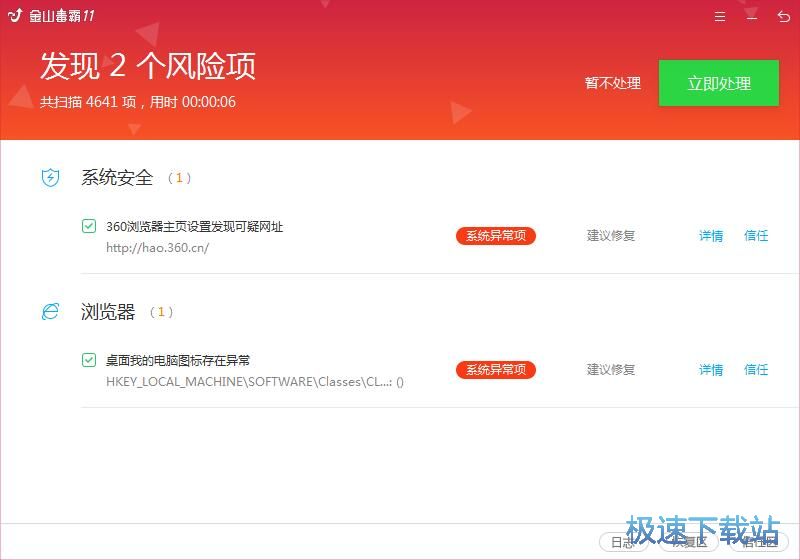Click the 系统安全 shield icon
The width and height of the screenshot is (800, 560).
coord(50,177)
